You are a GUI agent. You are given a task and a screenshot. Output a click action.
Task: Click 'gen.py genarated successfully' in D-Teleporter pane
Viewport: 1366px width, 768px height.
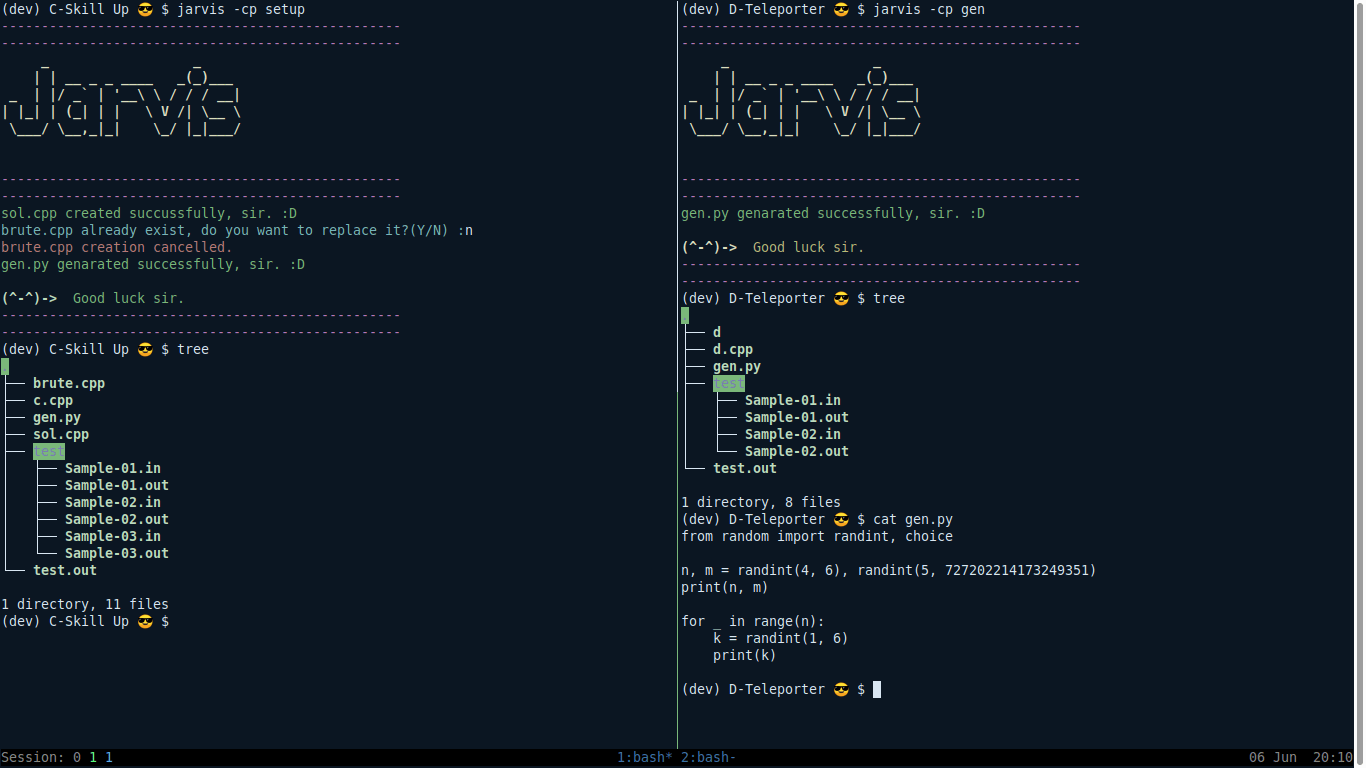[833, 213]
